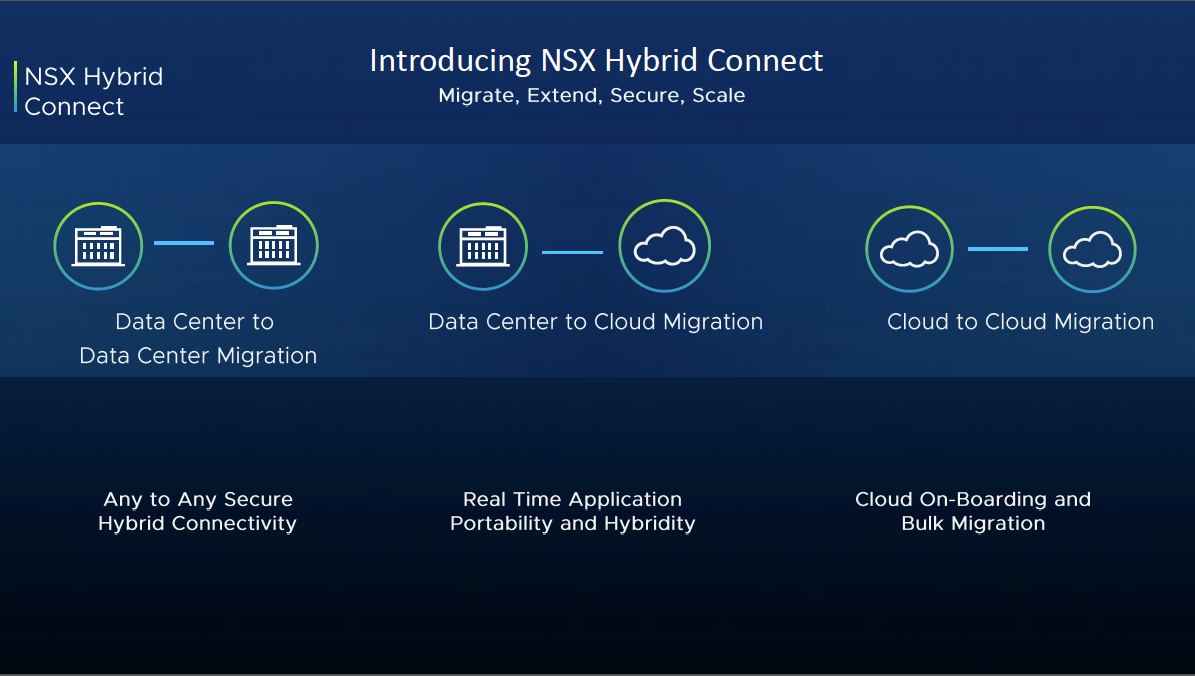Screen dimensions: 1195x676
Task: Click the 'Data Center to Data Center Migration' caption
Action: 197,338
